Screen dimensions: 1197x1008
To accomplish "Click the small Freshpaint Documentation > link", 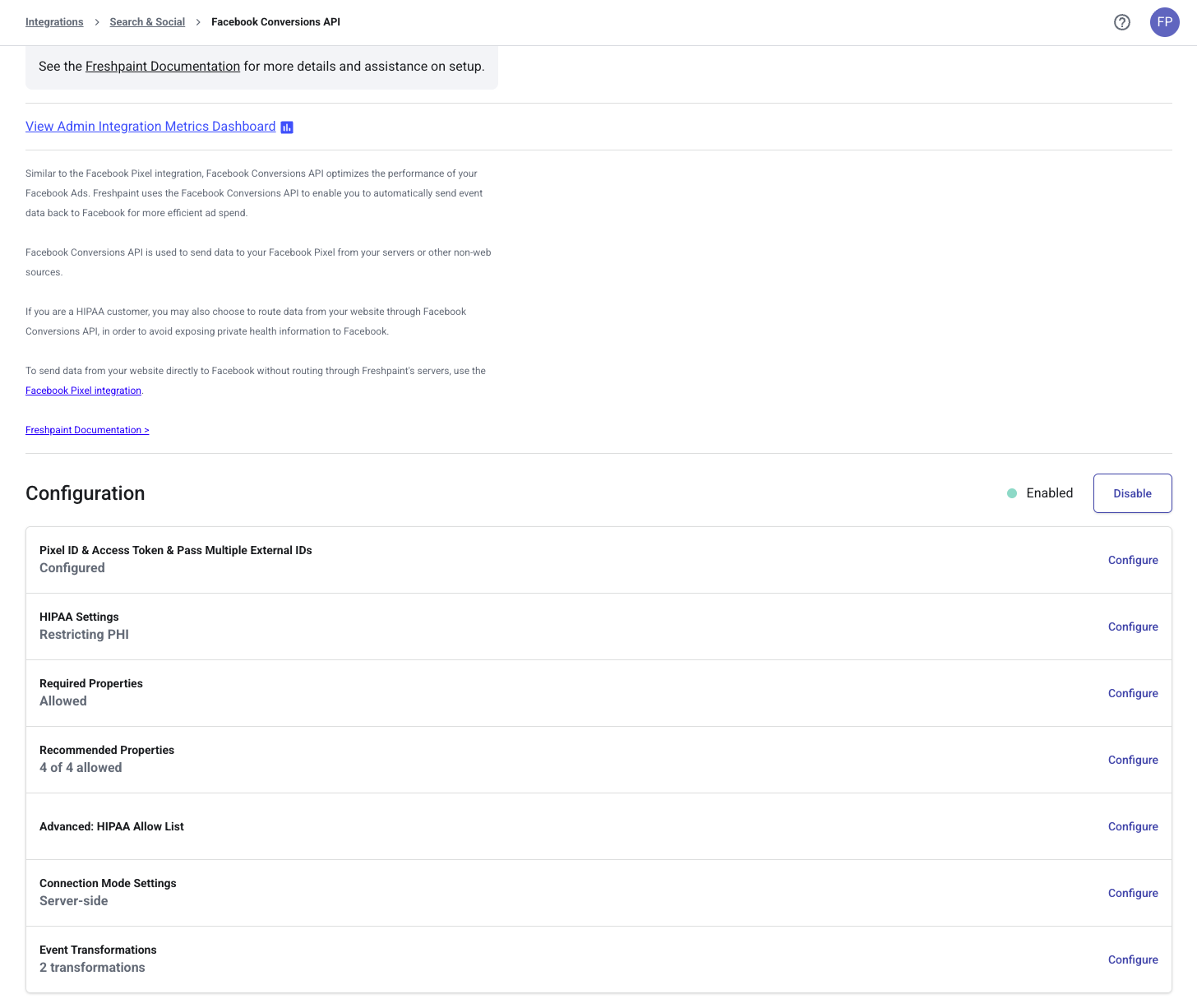I will tap(87, 430).
